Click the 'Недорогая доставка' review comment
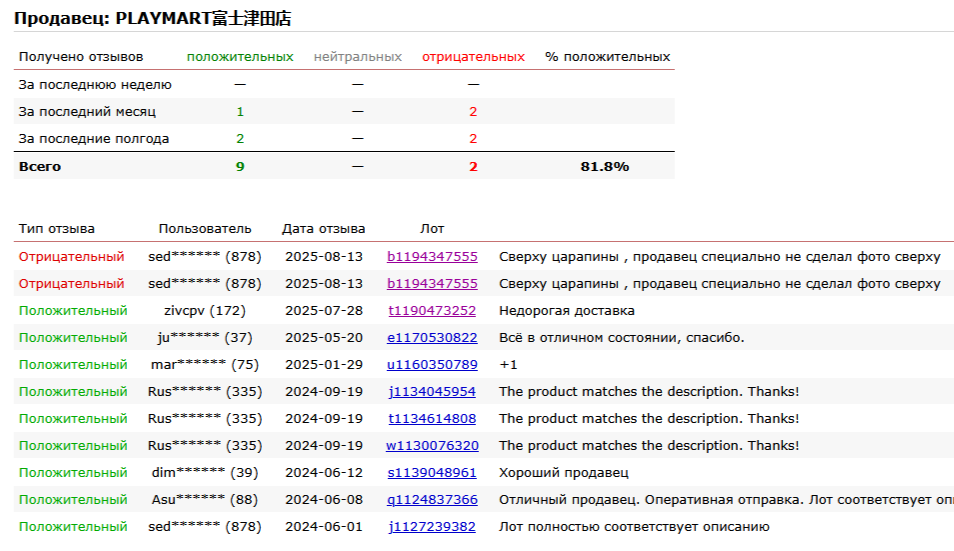954x551 pixels. 566,311
